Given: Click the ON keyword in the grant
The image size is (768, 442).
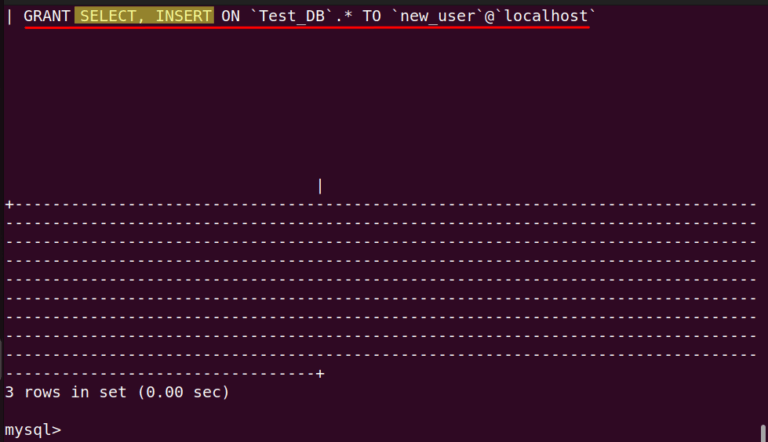Looking at the screenshot, I should click(231, 16).
